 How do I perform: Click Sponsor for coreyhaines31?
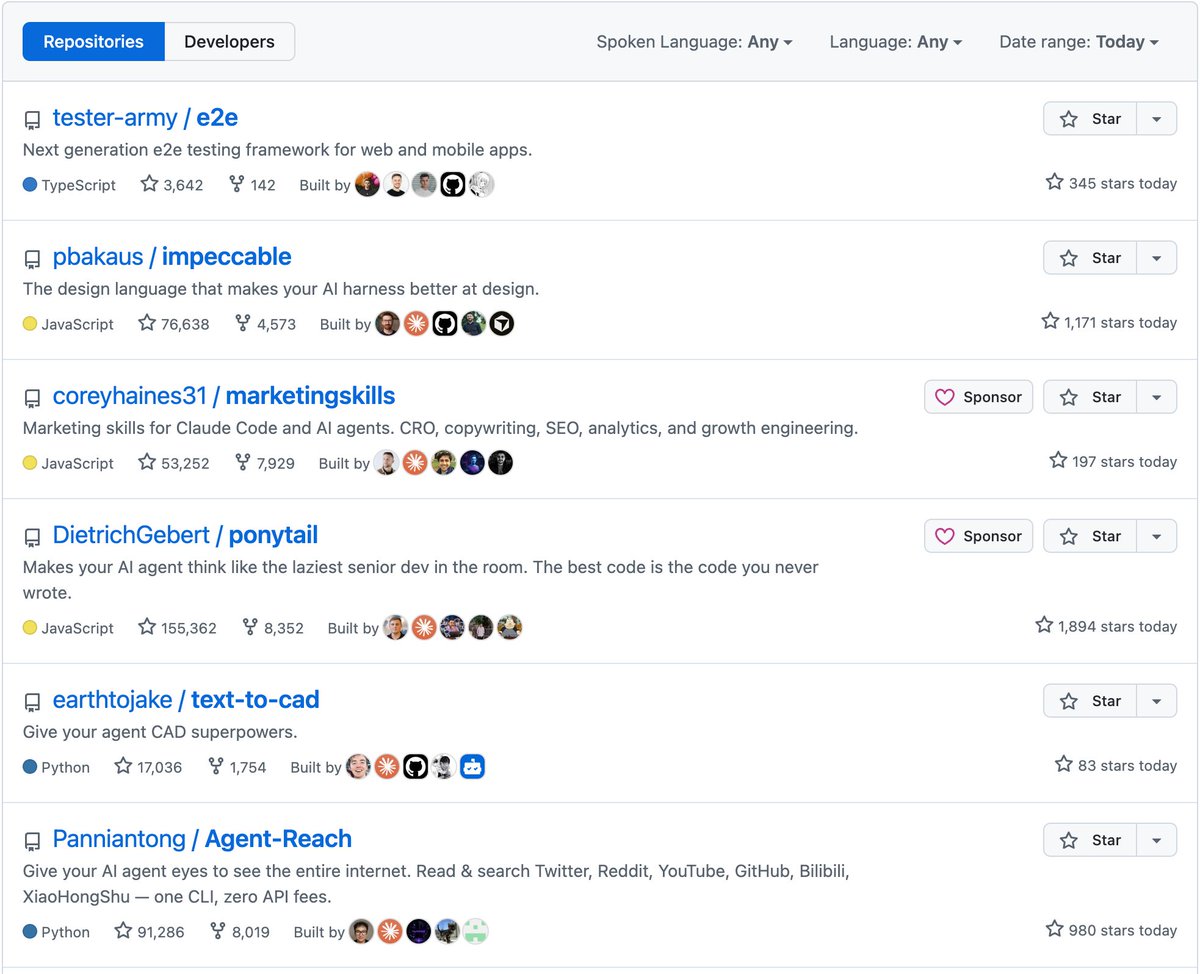coord(978,397)
